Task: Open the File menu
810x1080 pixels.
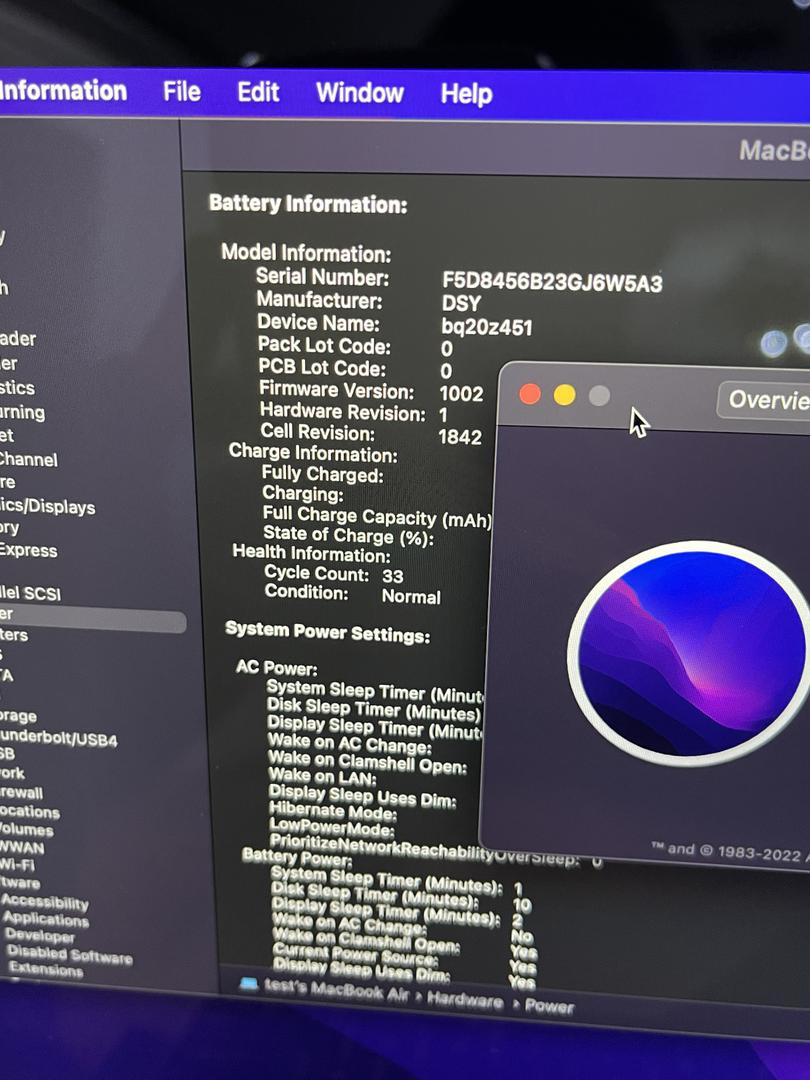Action: click(182, 92)
